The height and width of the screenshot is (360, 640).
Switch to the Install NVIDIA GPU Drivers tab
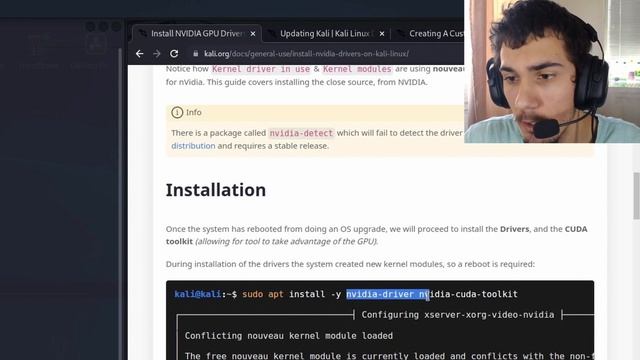click(x=197, y=33)
